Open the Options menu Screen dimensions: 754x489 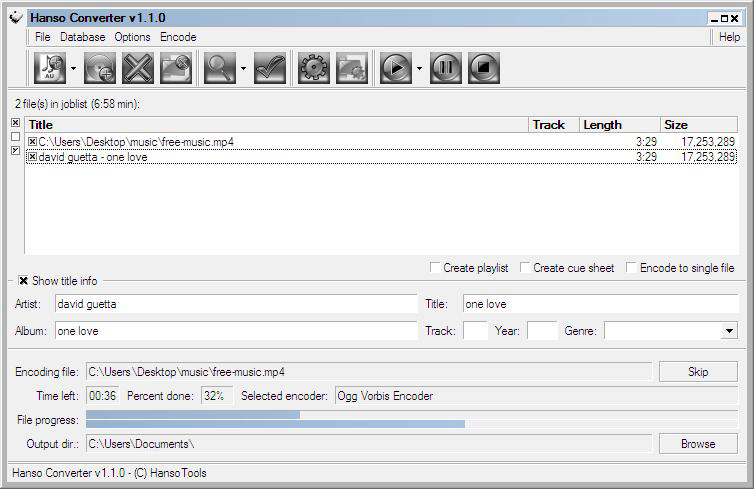[132, 37]
